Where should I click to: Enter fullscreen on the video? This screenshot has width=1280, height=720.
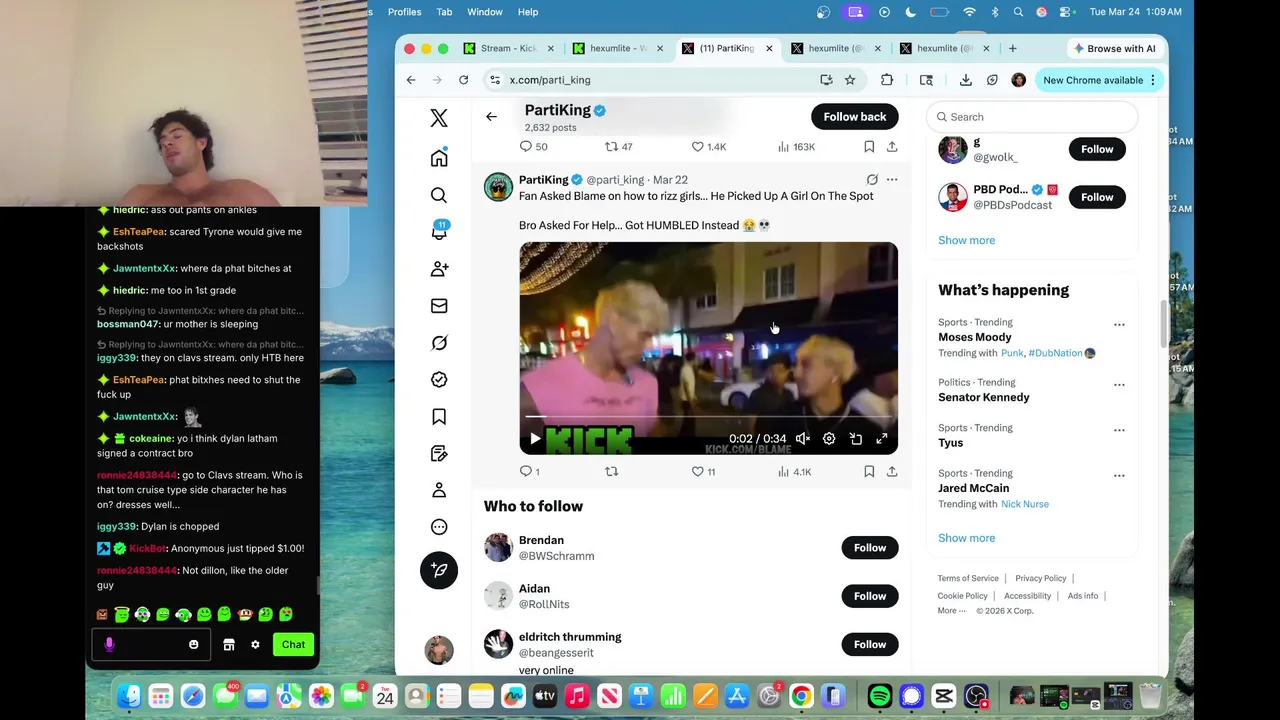tap(882, 439)
